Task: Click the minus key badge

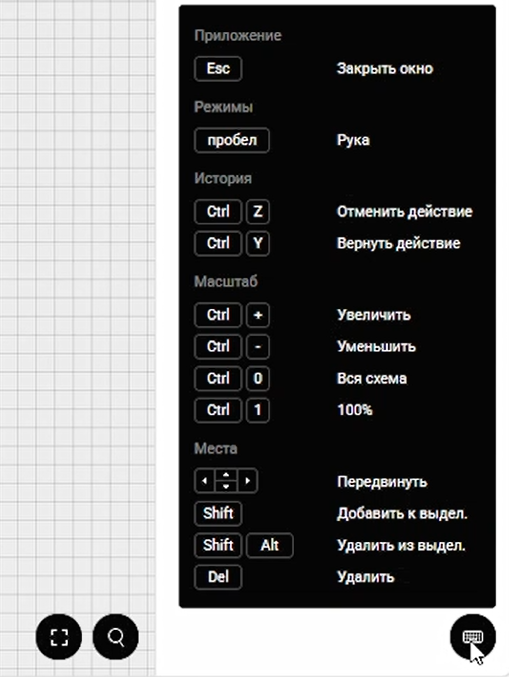Action: 258,347
